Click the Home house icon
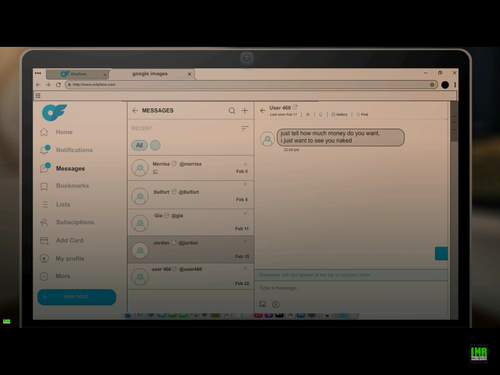 coord(44,132)
